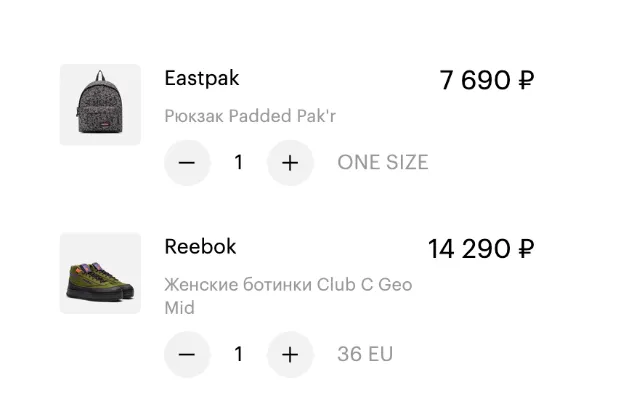Increase Reebok shoes quantity with plus icon
The image size is (624, 406).
click(290, 354)
